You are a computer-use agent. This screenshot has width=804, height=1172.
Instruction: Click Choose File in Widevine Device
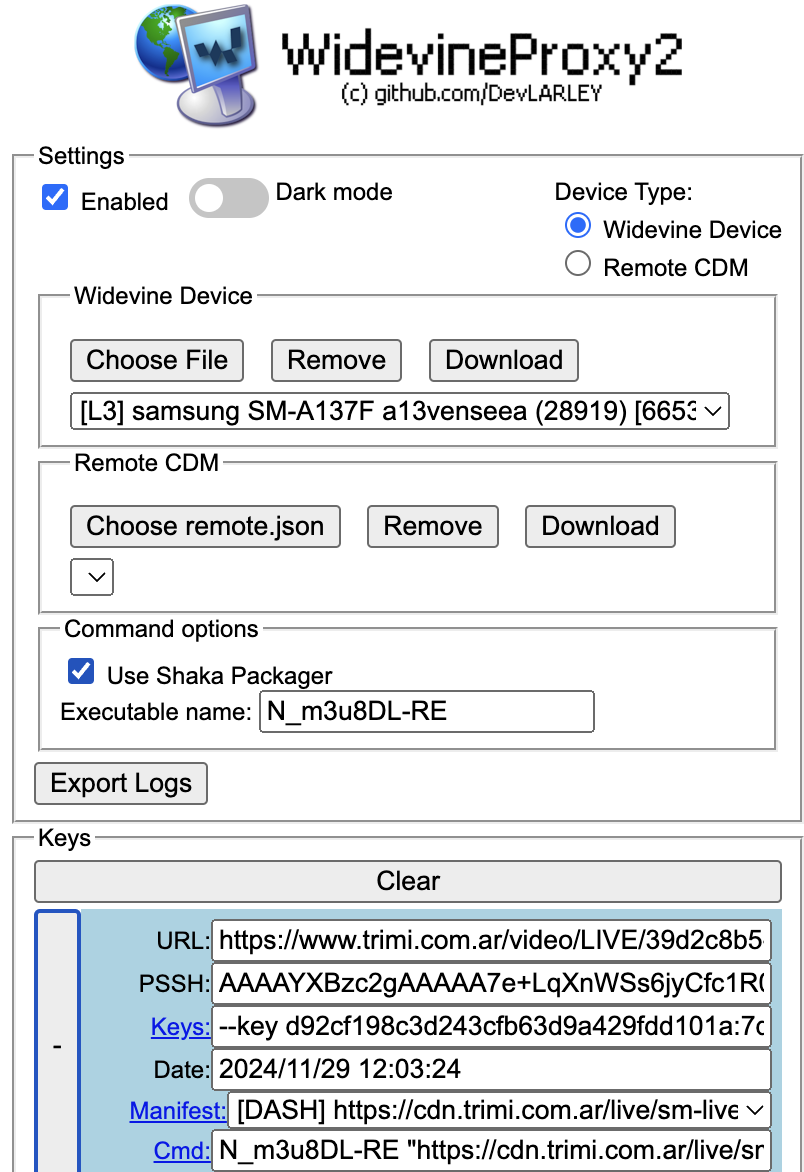click(x=157, y=360)
